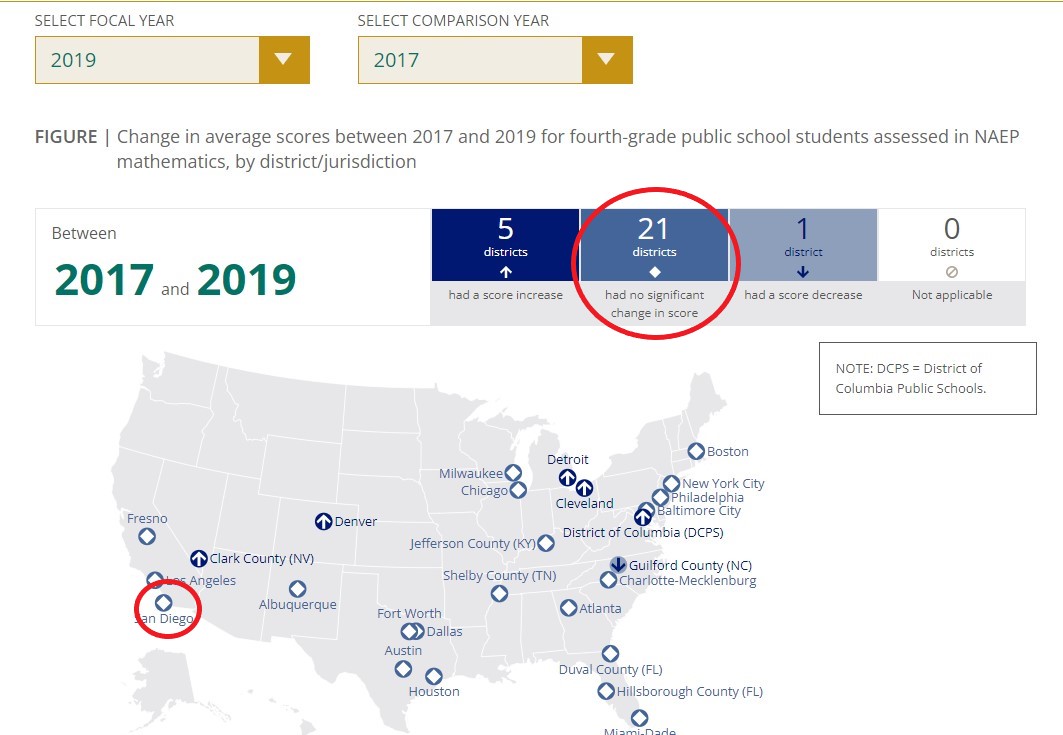This screenshot has width=1063, height=735.
Task: Click the Detroit up-arrow marker
Action: pos(567,477)
